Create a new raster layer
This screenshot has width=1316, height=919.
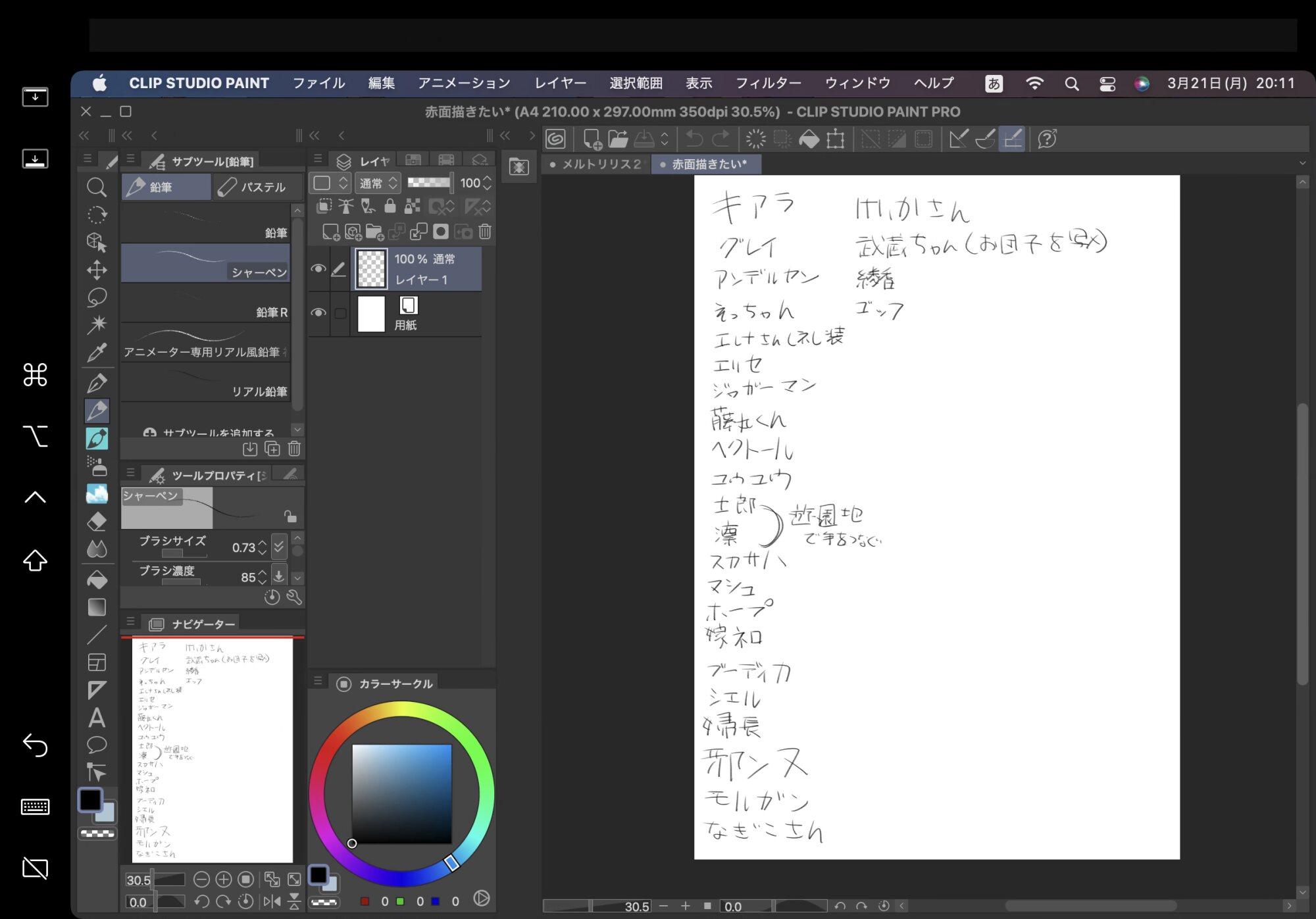click(x=330, y=232)
